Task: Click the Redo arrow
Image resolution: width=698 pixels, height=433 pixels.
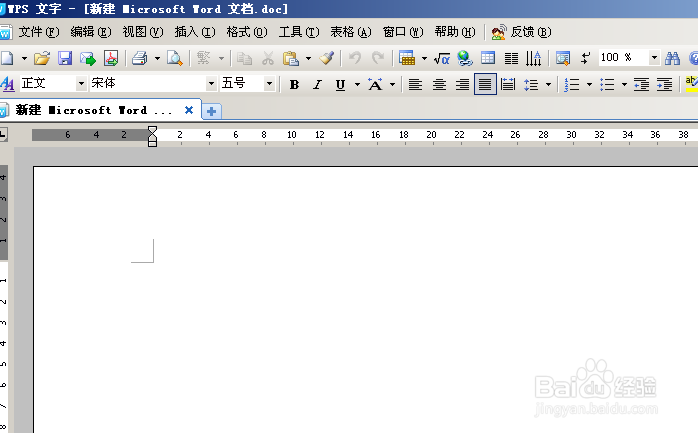Action: 378,58
